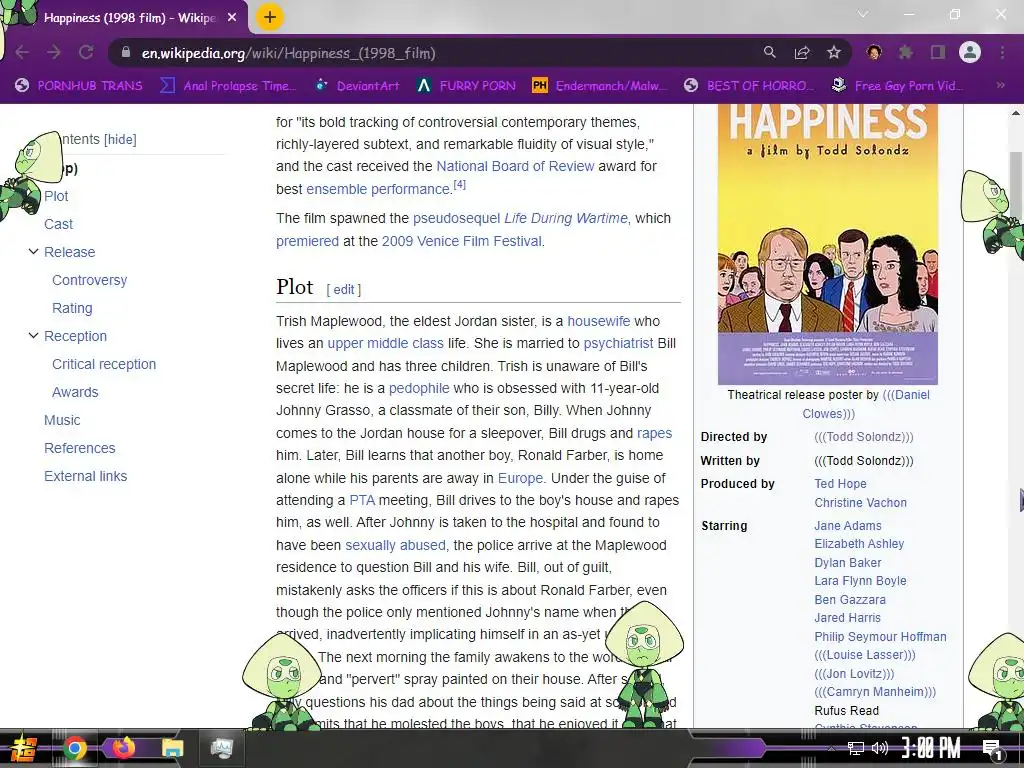Go to the Rating subsection
The width and height of the screenshot is (1024, 768).
[x=72, y=308]
